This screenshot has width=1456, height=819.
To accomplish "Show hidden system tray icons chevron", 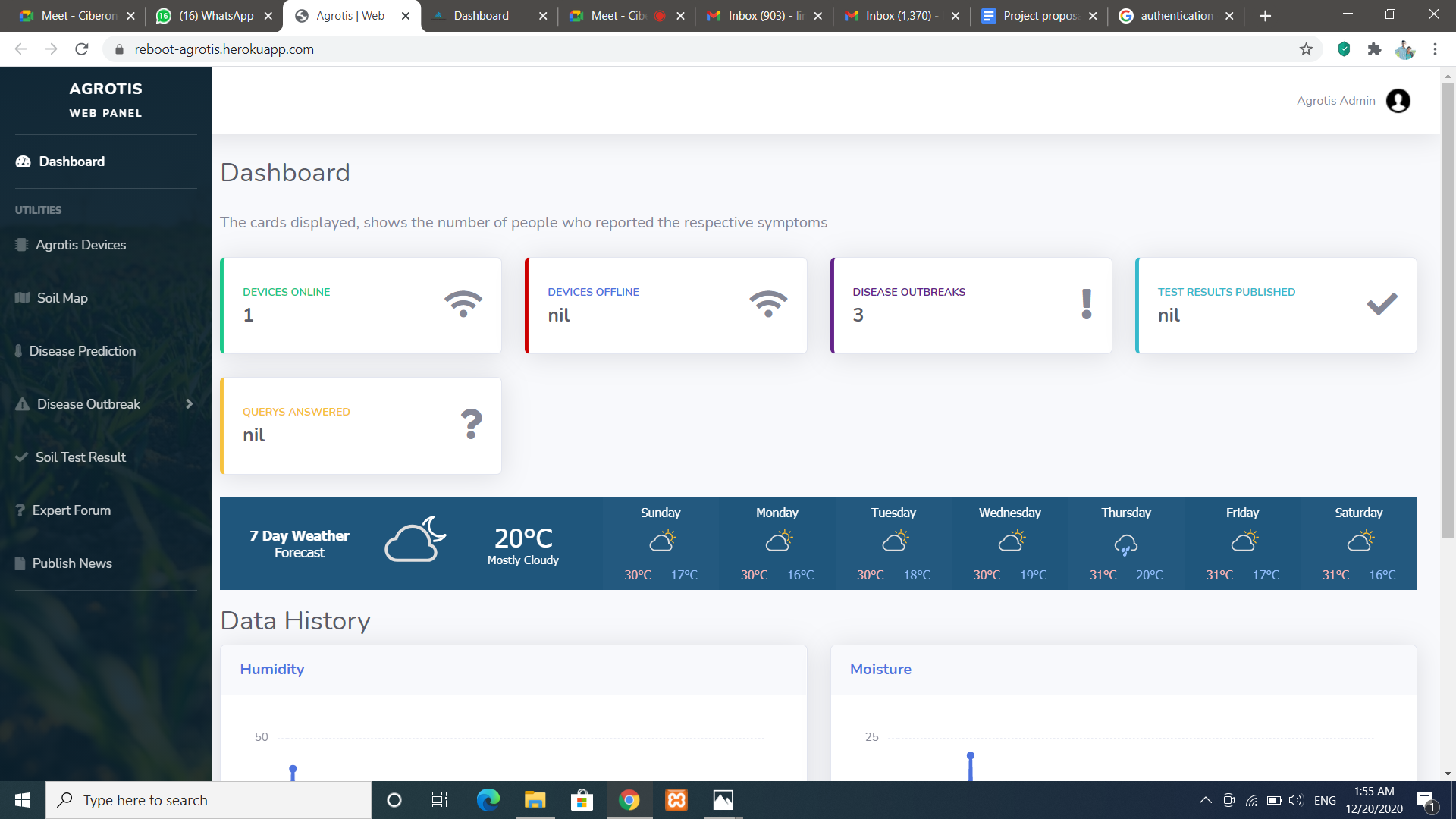I will [1205, 800].
